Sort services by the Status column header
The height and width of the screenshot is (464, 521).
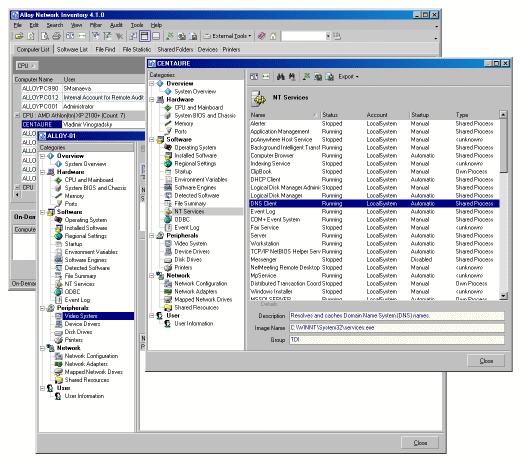point(343,115)
